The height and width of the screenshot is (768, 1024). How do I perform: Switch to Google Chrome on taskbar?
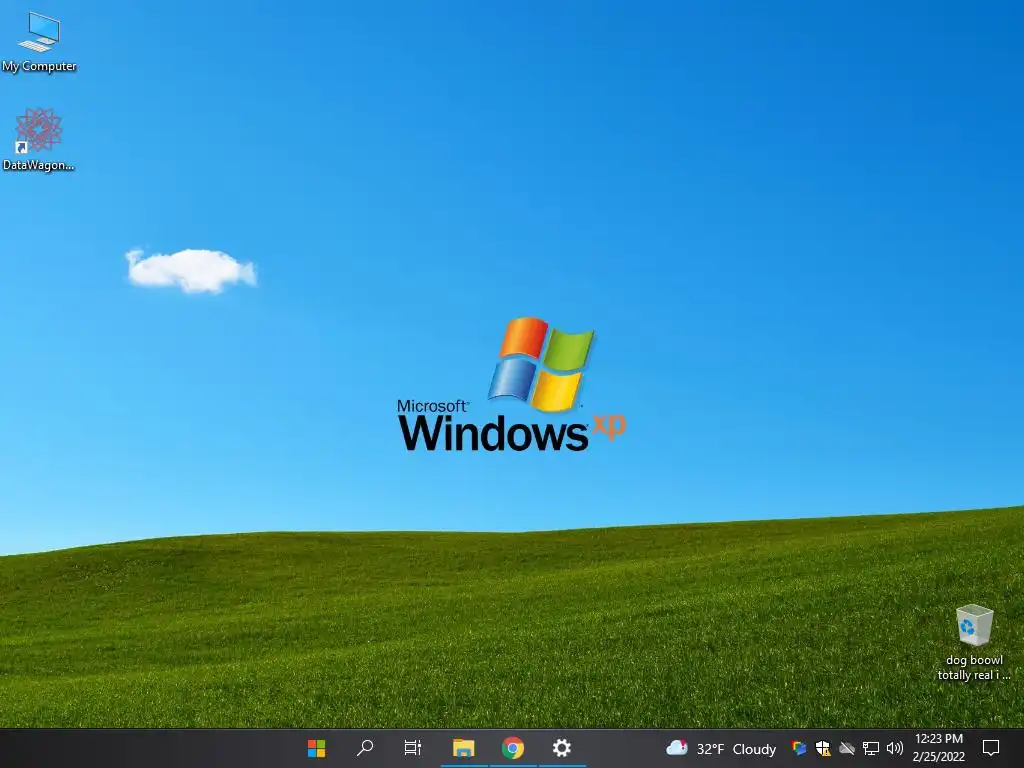pos(513,748)
